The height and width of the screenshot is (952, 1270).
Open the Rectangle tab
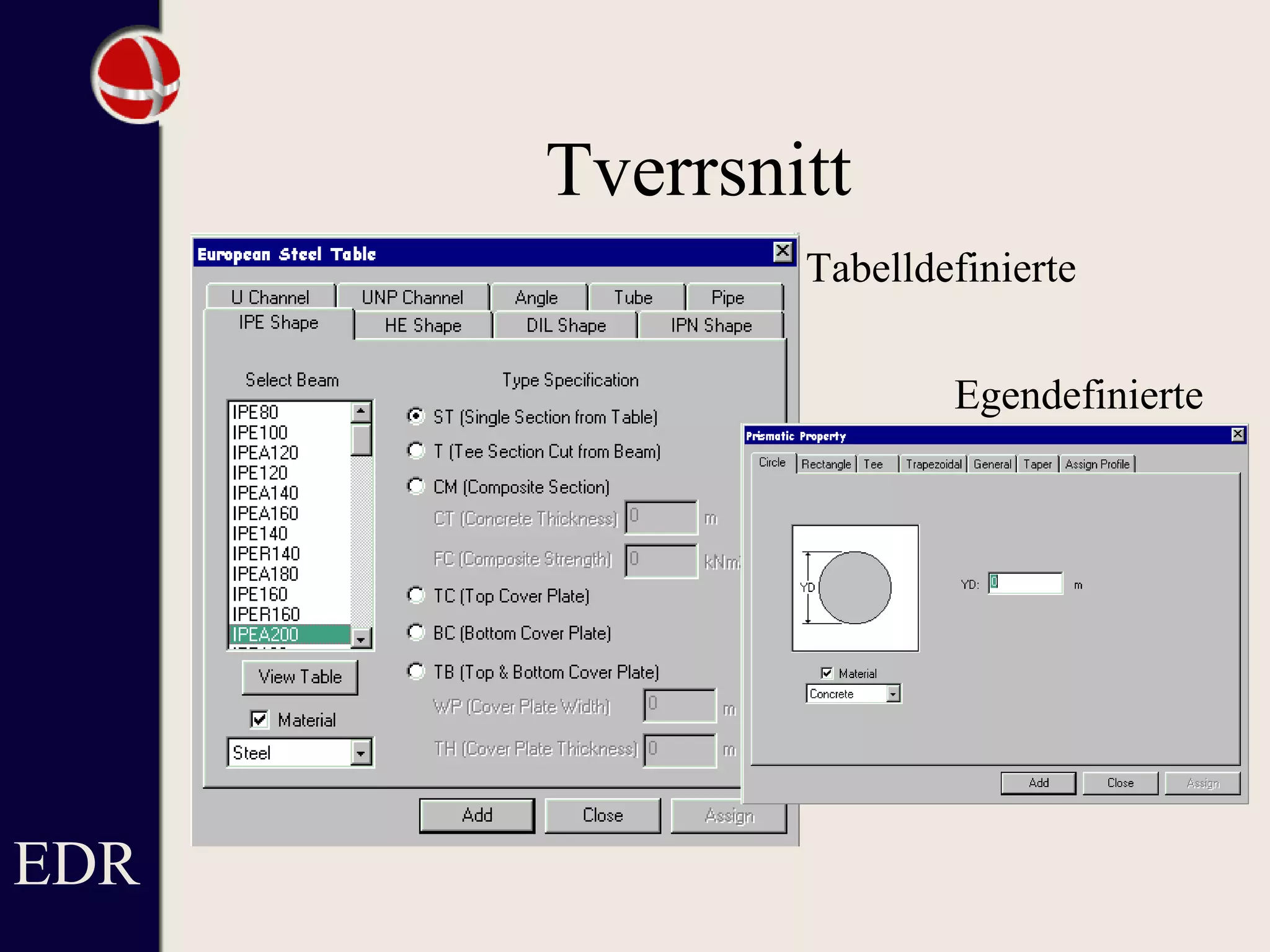[827, 464]
